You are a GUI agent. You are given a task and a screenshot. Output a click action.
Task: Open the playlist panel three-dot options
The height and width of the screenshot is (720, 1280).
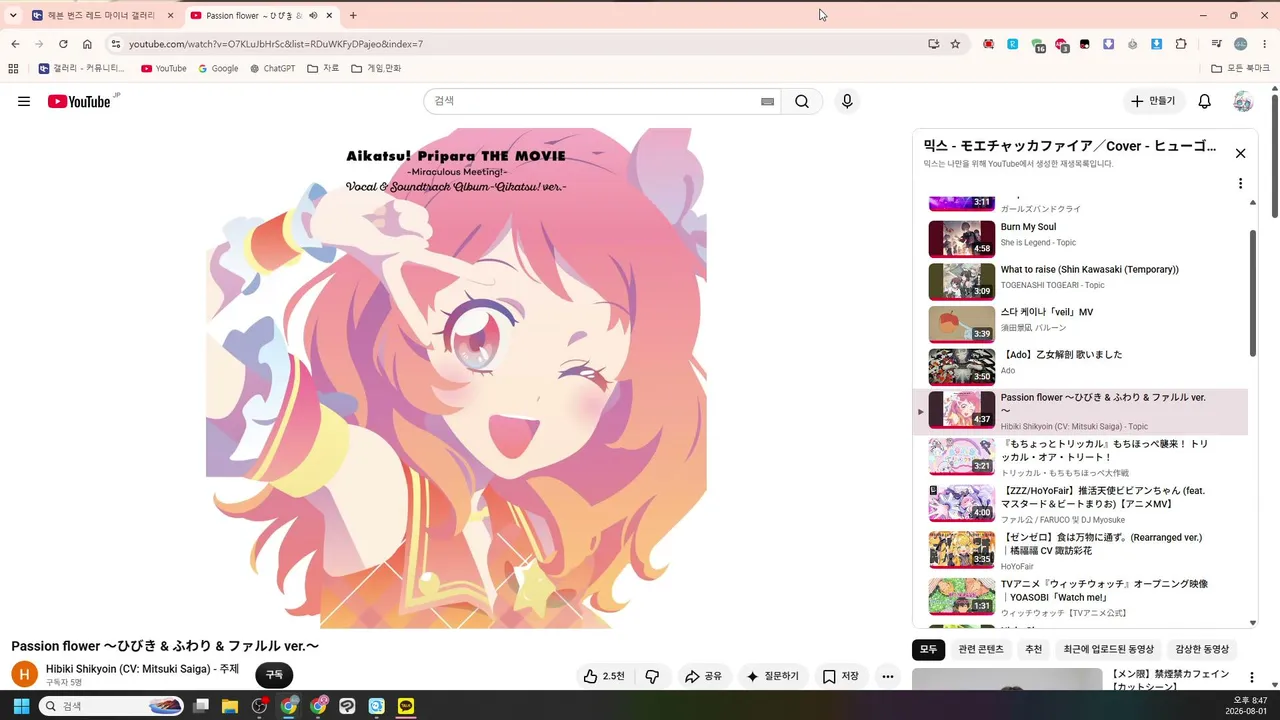pos(1240,184)
